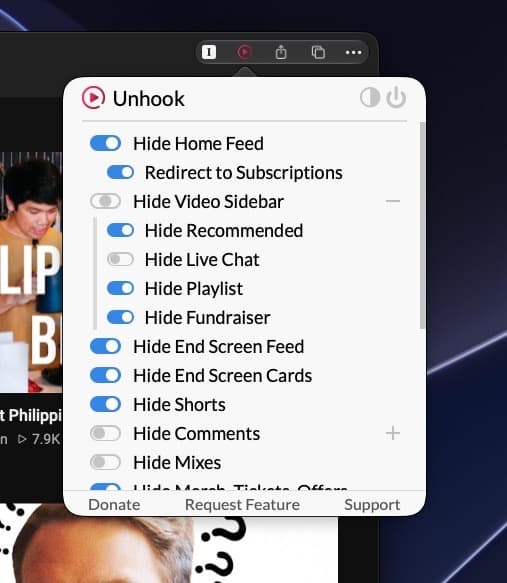Click the Unhook logo in popup header
This screenshot has height=583, width=507.
[x=93, y=98]
